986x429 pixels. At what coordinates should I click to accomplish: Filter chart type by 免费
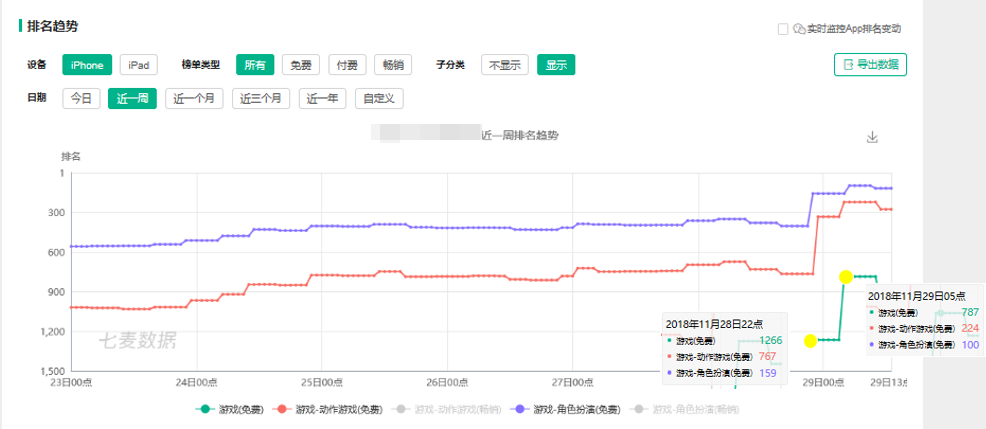click(x=301, y=65)
